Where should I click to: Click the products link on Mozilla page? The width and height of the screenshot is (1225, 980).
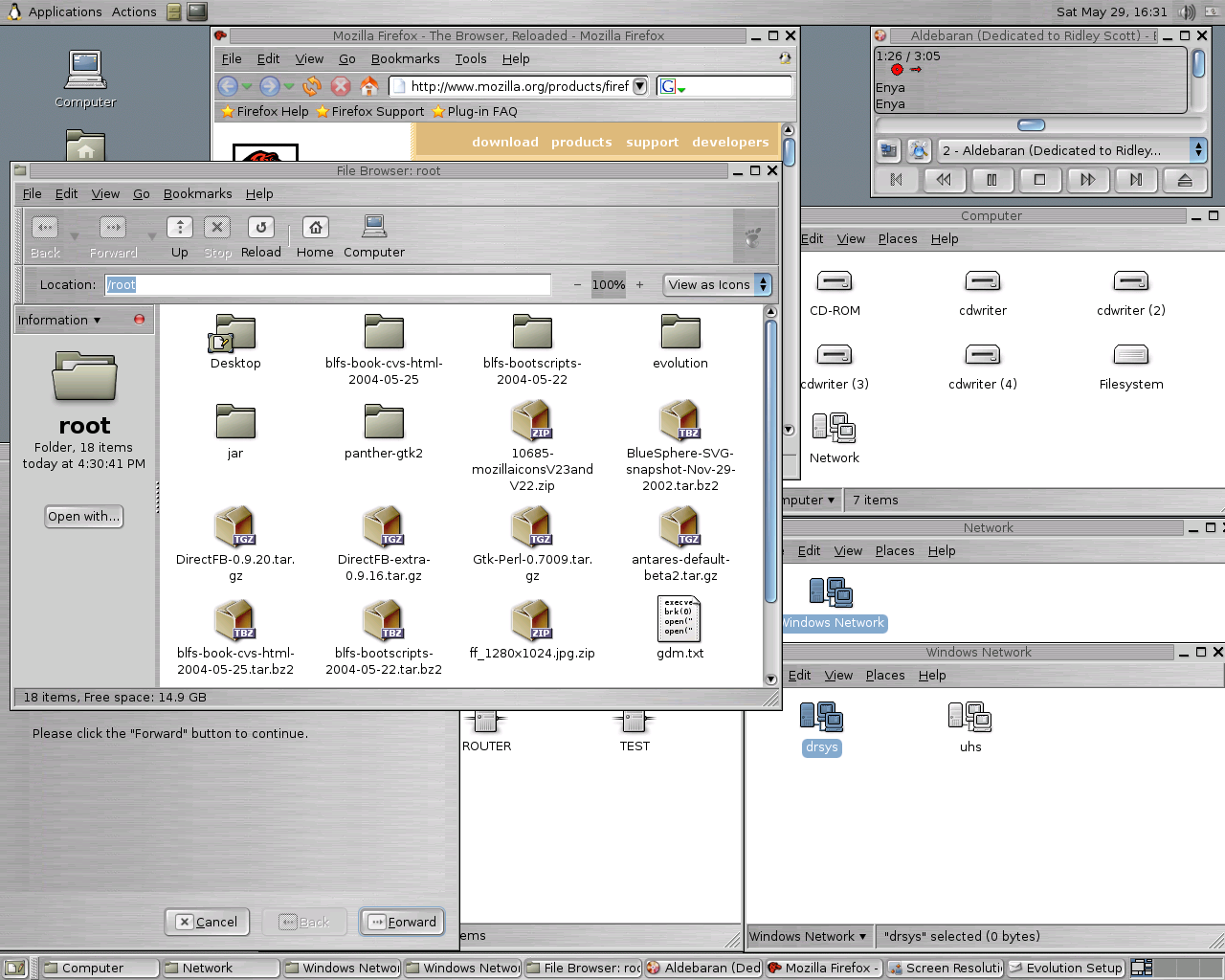coord(581,142)
